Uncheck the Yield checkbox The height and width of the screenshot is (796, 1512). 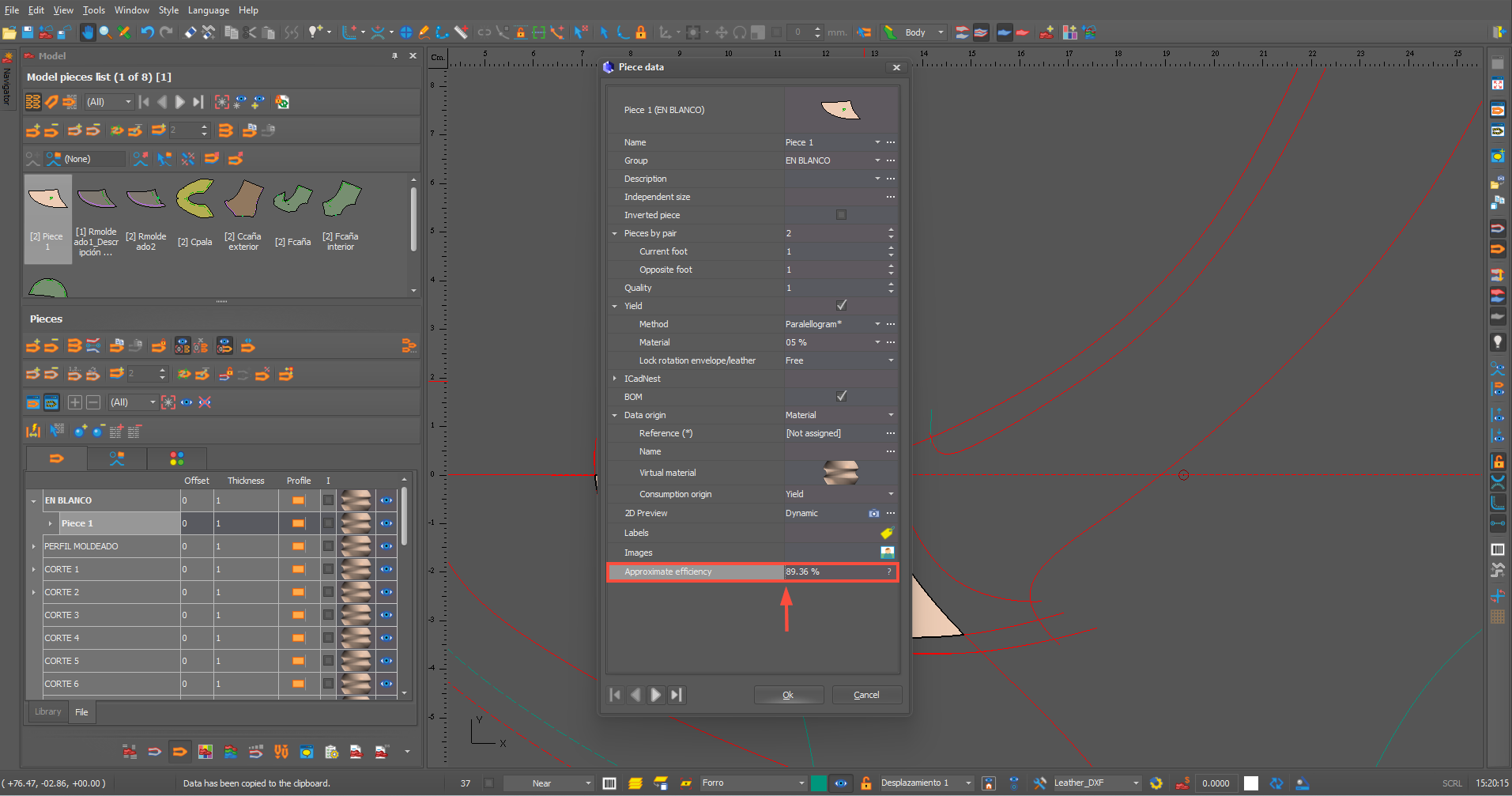coord(841,306)
